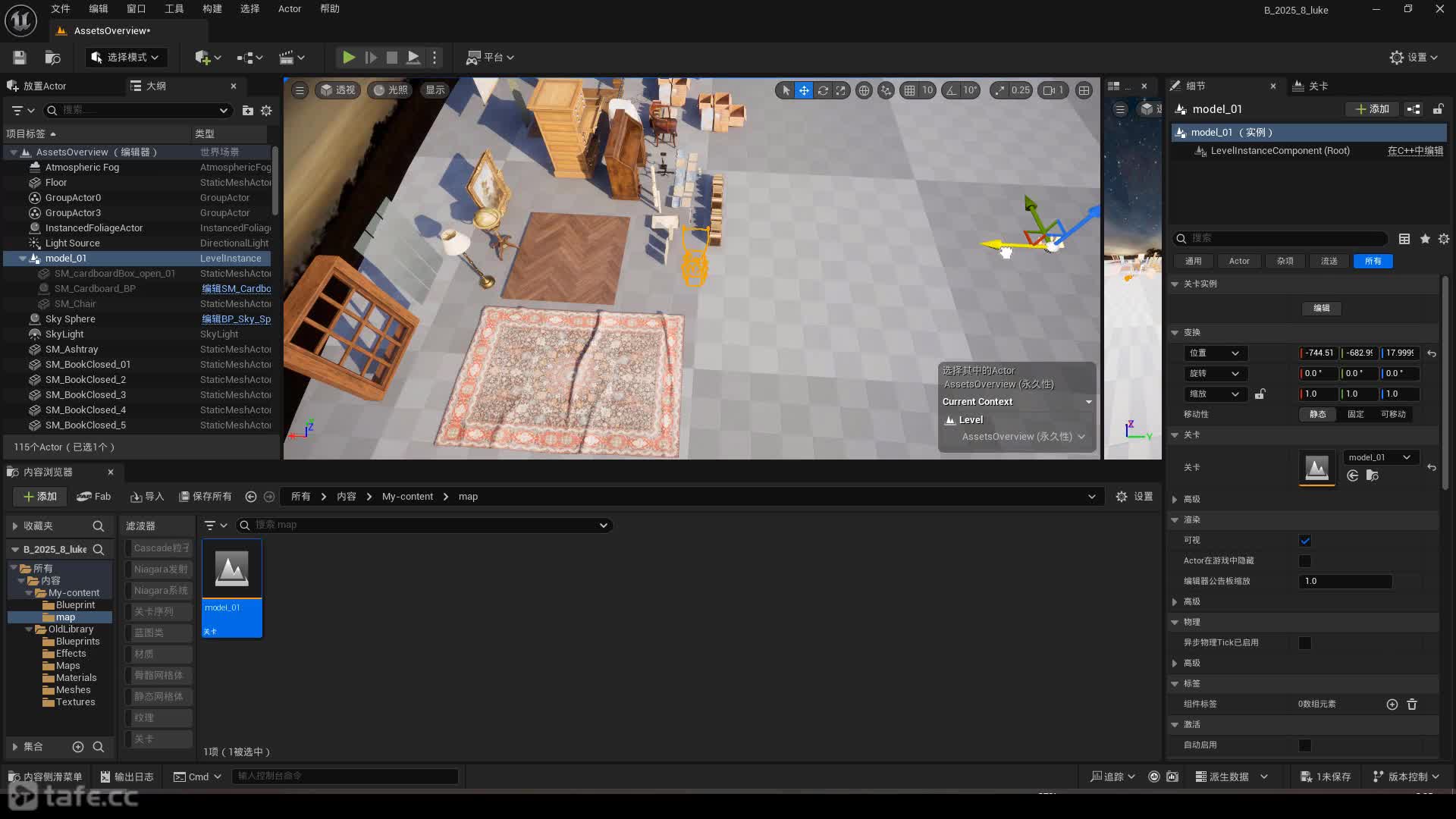Click the Stop simulation square button

click(392, 58)
